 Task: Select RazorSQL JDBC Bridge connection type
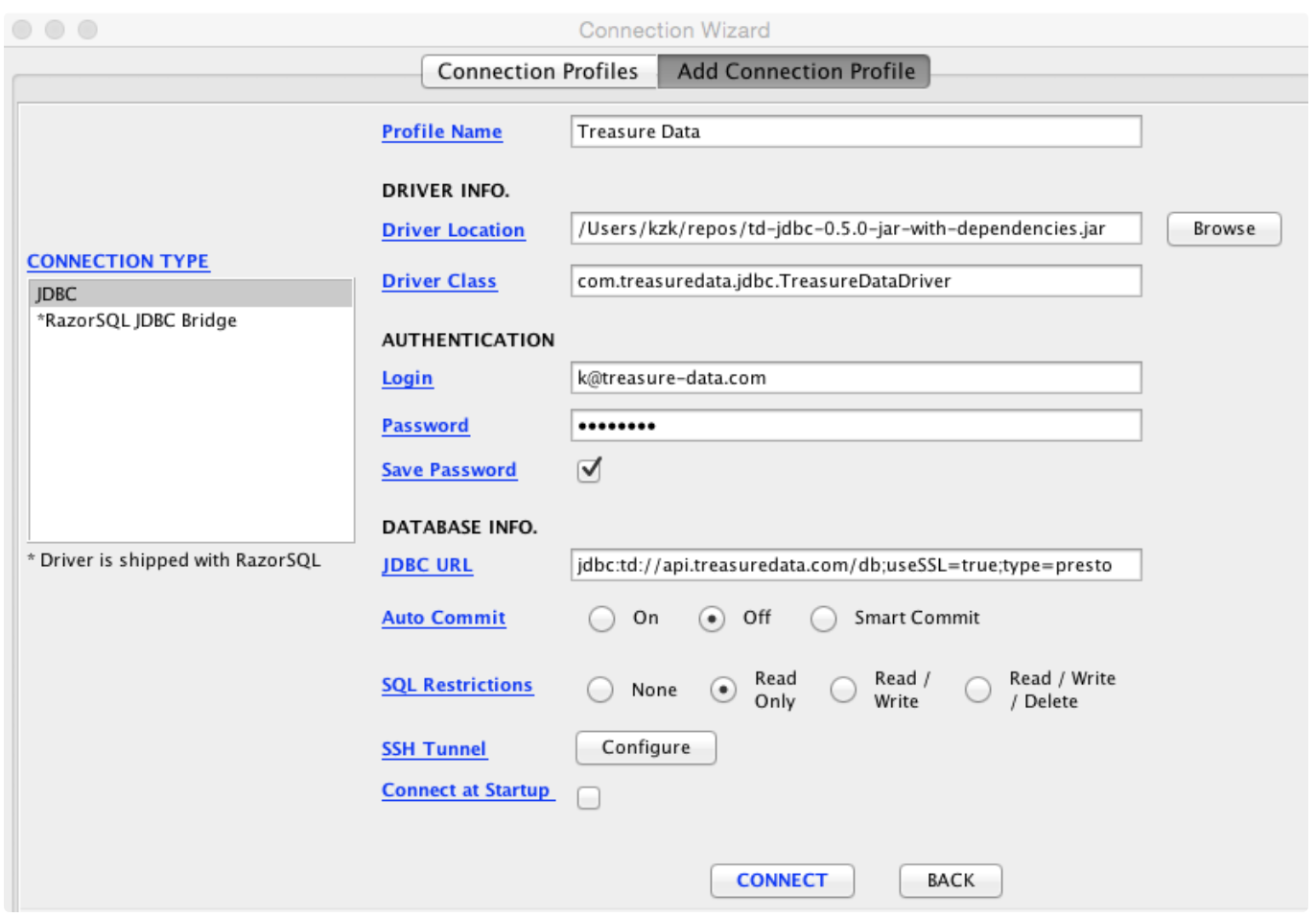pyautogui.click(x=136, y=320)
